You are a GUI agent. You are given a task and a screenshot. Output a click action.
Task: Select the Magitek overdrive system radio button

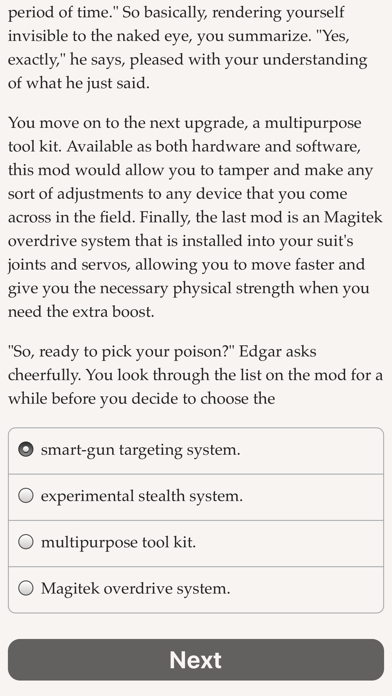[26, 588]
